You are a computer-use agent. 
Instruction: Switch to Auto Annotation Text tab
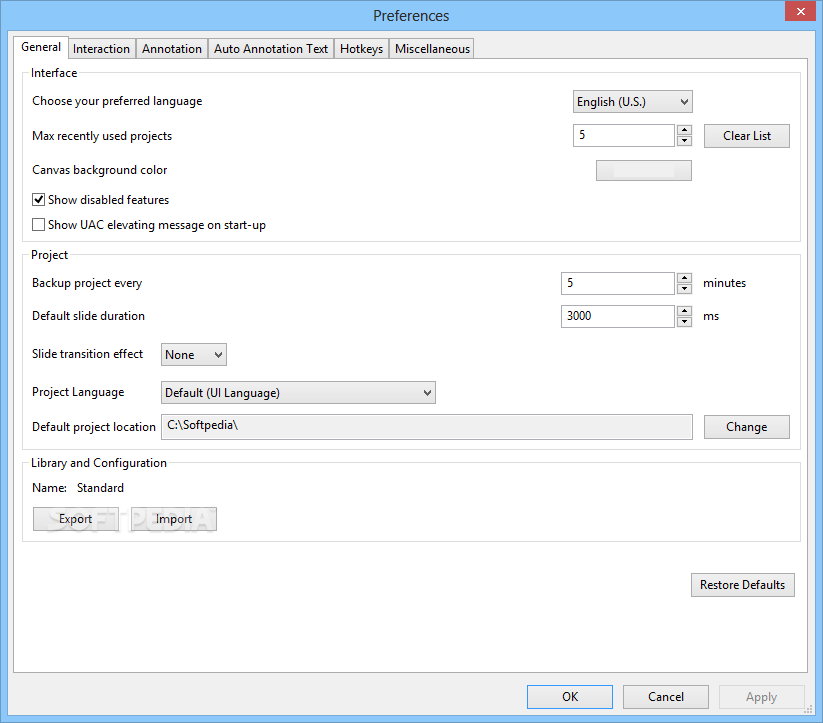pos(271,49)
